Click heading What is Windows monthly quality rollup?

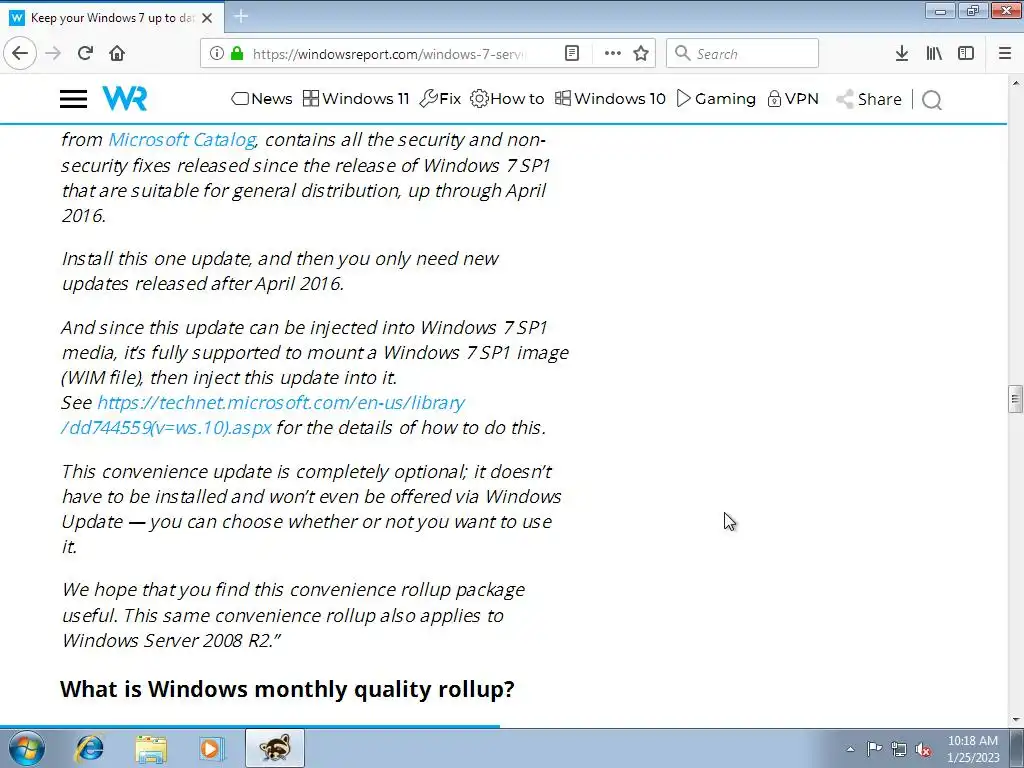[x=287, y=689]
